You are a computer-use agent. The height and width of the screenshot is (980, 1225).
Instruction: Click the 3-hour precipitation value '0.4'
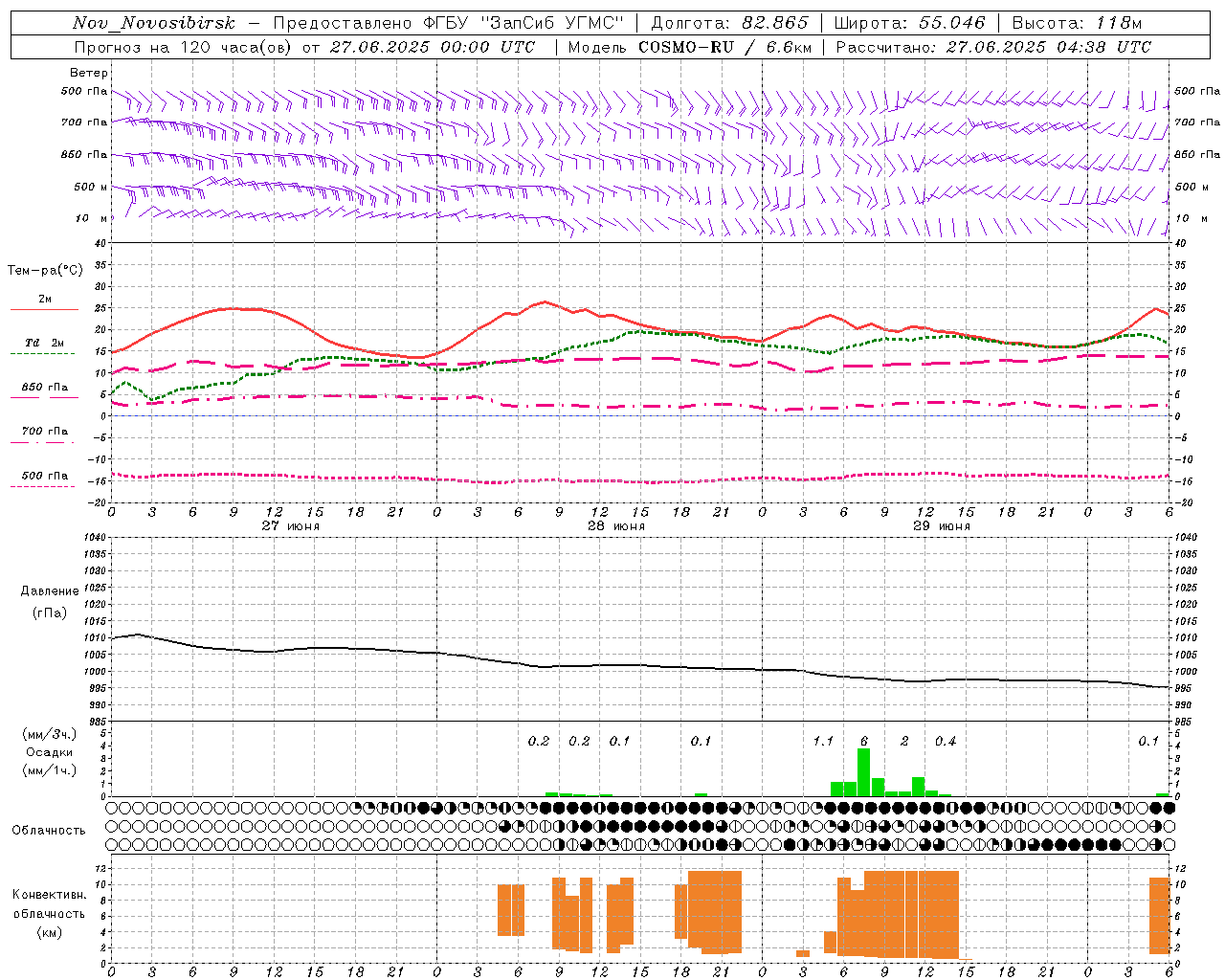pos(946,742)
